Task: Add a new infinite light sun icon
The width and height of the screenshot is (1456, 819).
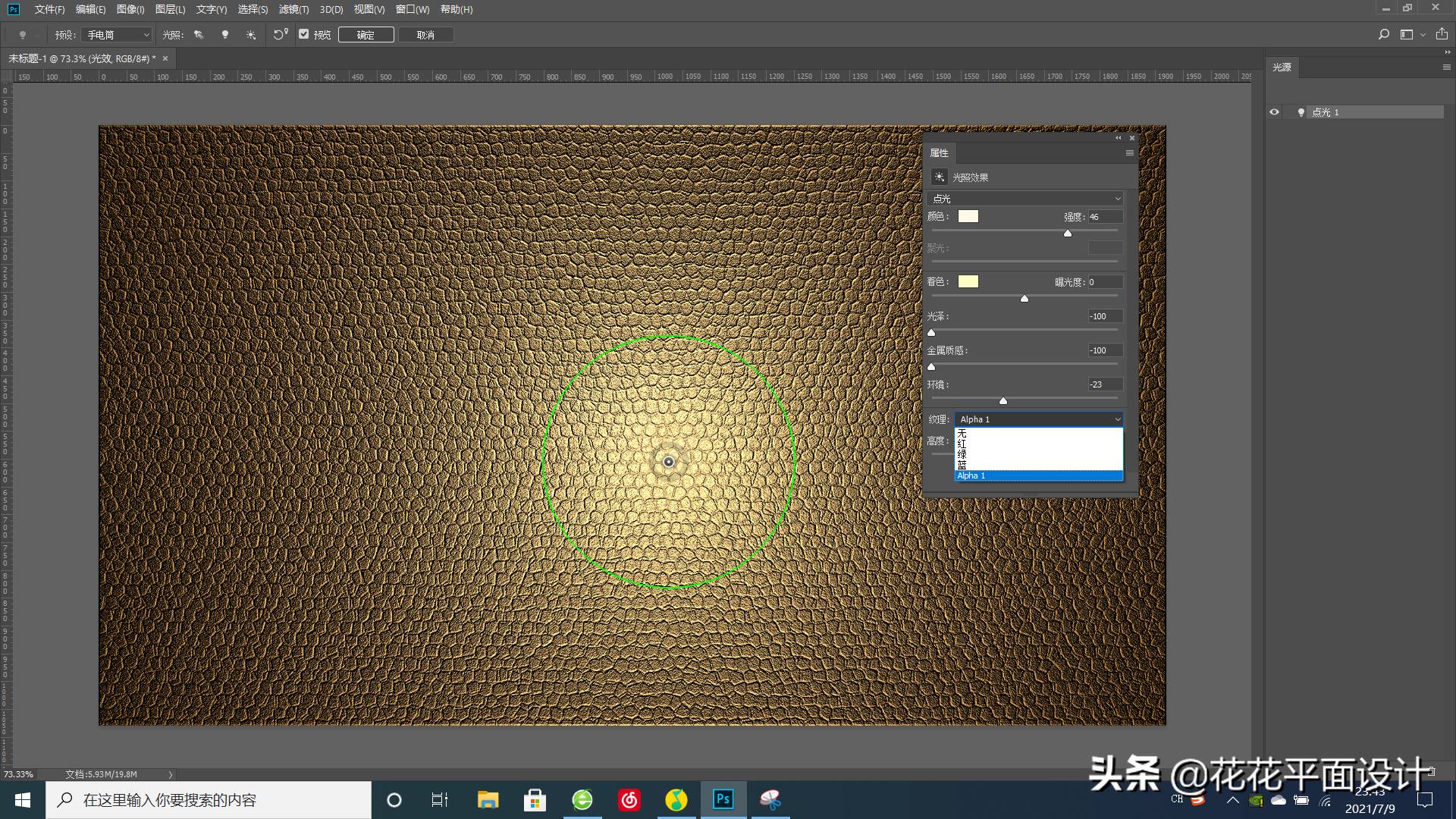Action: (251, 35)
